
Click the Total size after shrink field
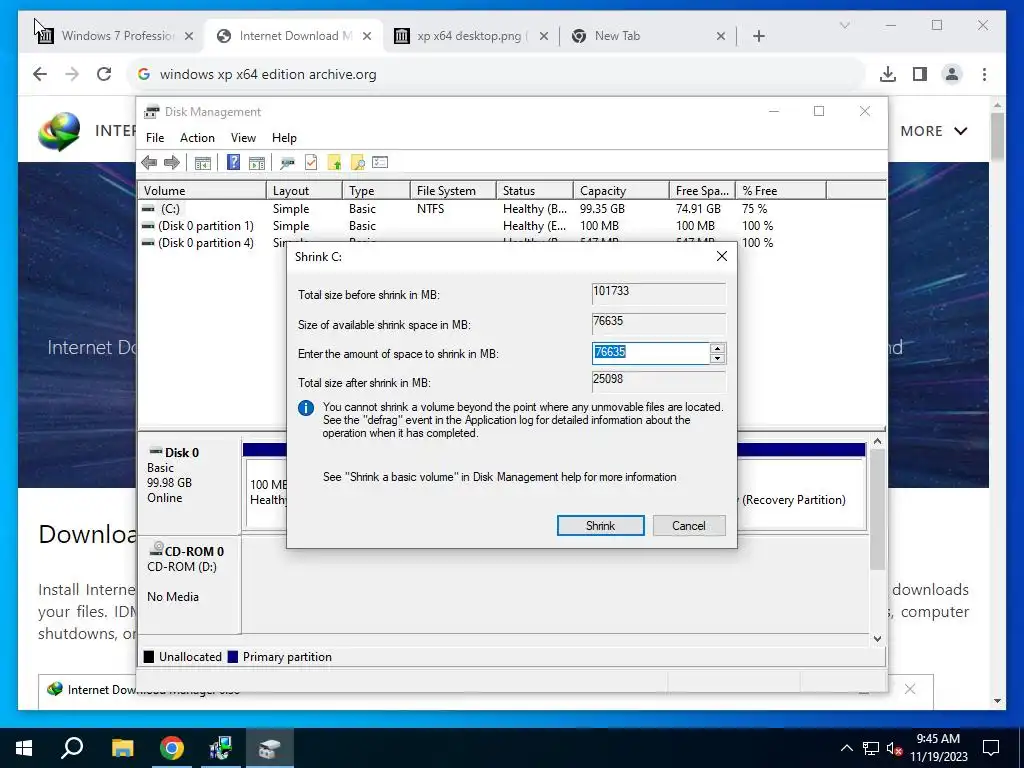coord(658,381)
